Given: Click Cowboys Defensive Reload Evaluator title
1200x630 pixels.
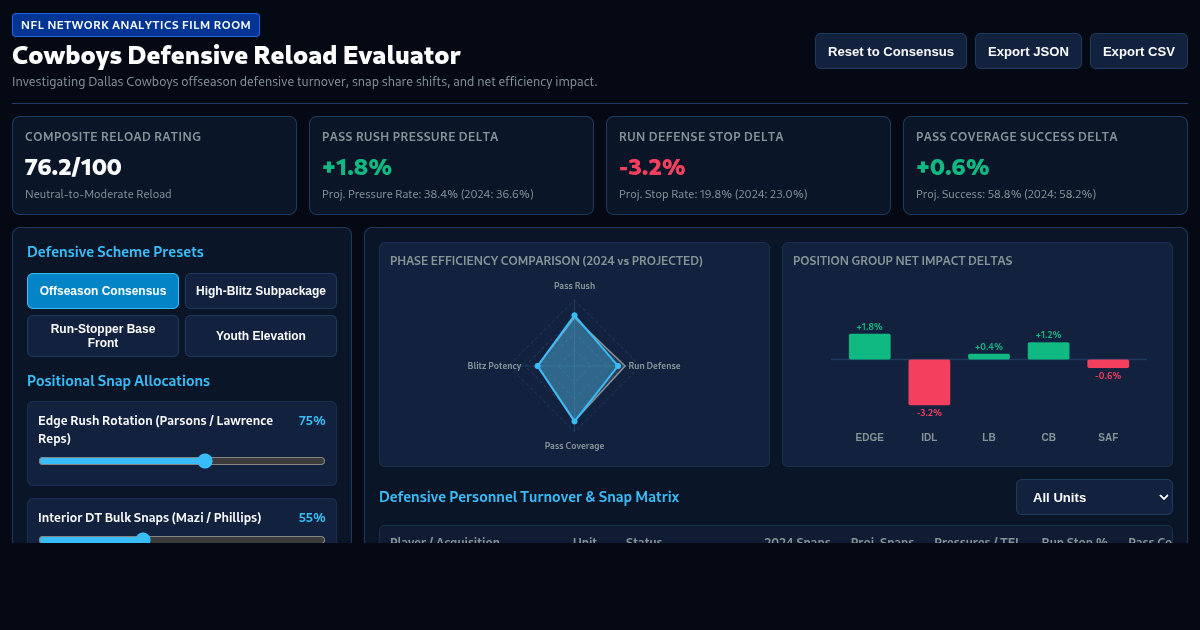Looking at the screenshot, I should 236,55.
